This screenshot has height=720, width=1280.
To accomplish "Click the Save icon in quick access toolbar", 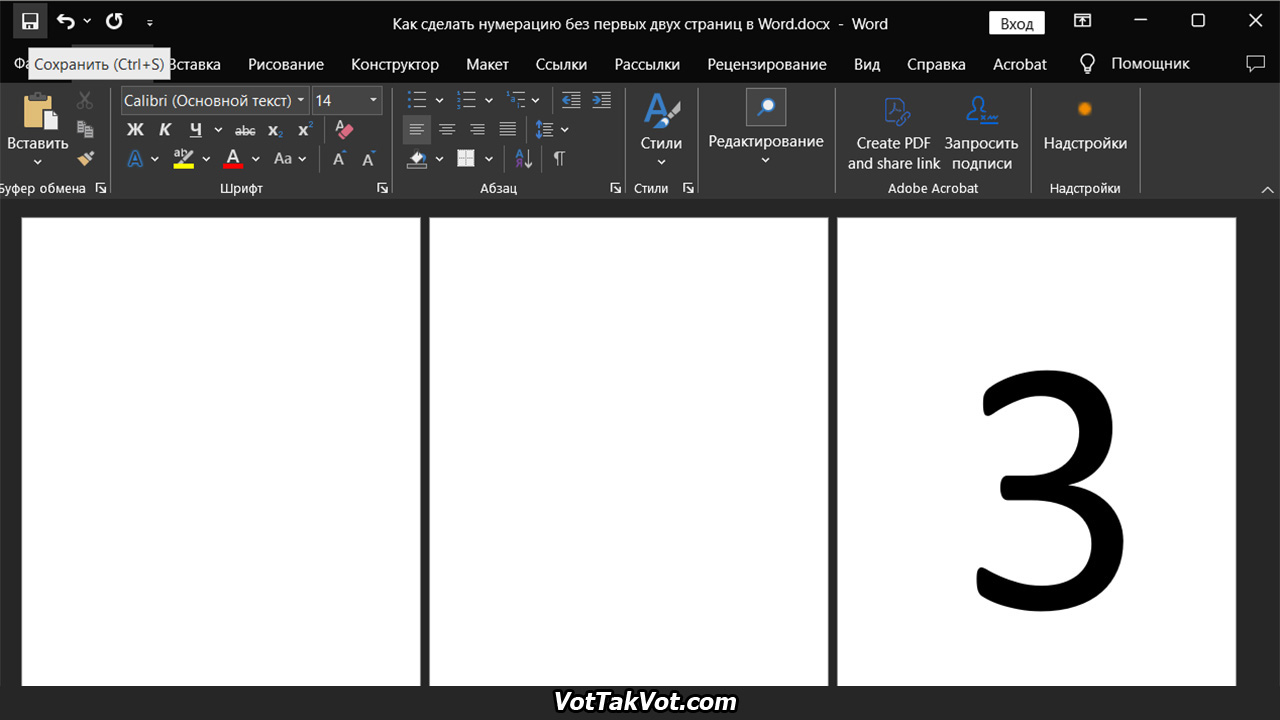I will tap(30, 21).
